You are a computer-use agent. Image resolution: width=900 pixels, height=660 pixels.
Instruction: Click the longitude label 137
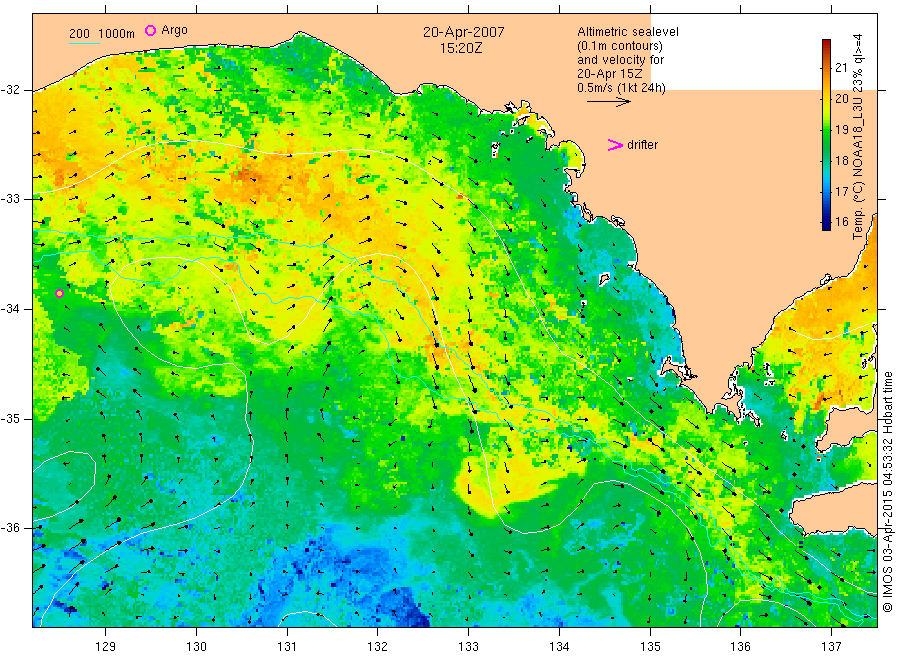831,647
